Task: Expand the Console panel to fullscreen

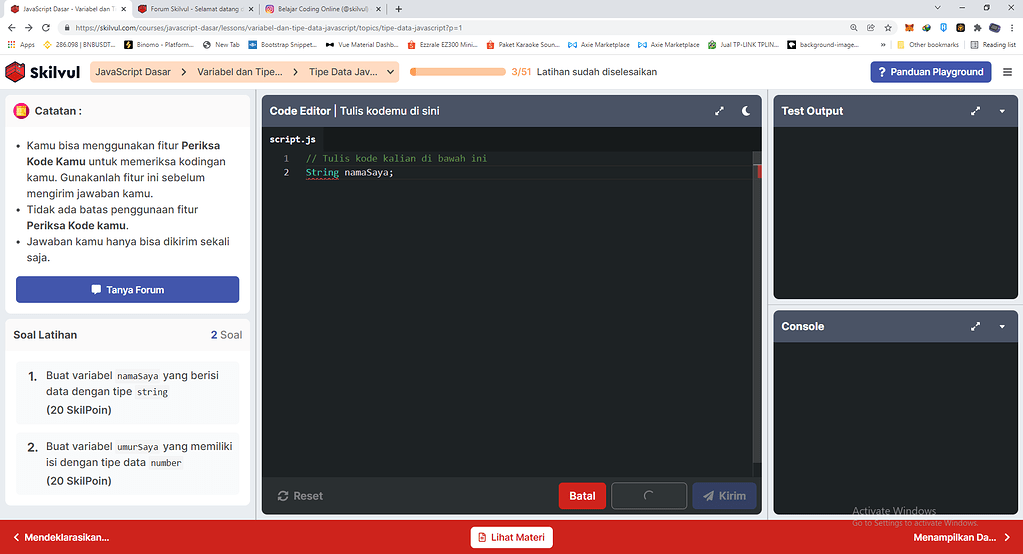Action: [x=976, y=327]
